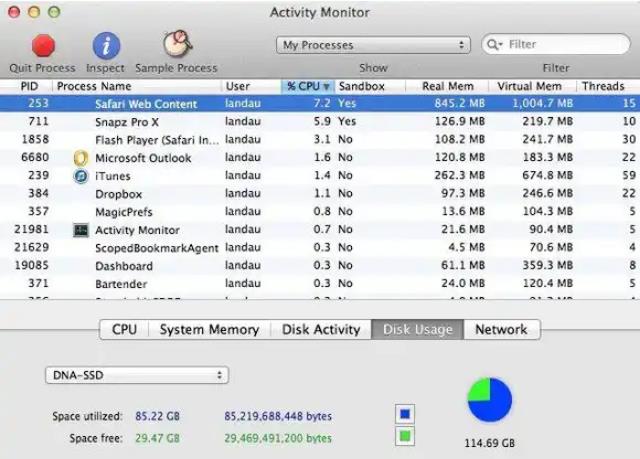
Task: Select the ScopedBookmarkAgent process row
Action: click(x=320, y=248)
